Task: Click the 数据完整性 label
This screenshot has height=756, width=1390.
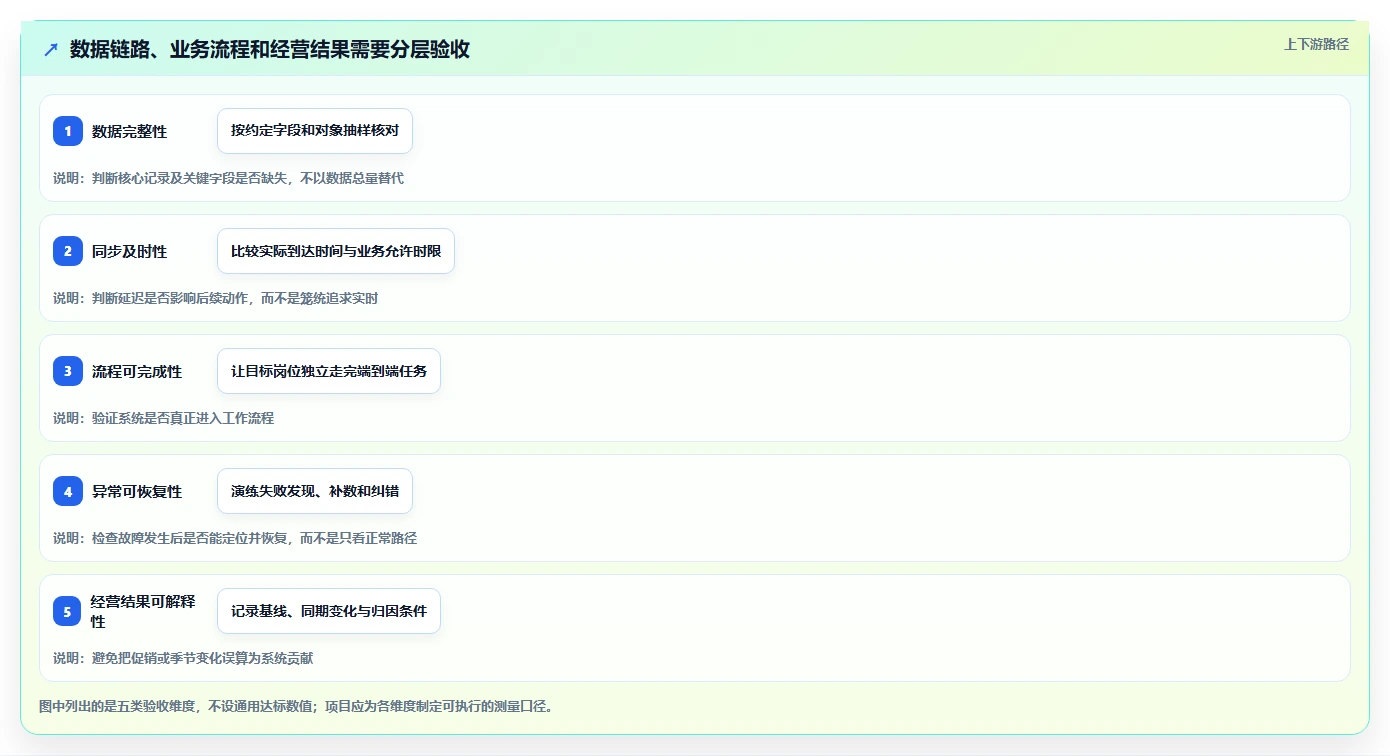Action: (129, 131)
